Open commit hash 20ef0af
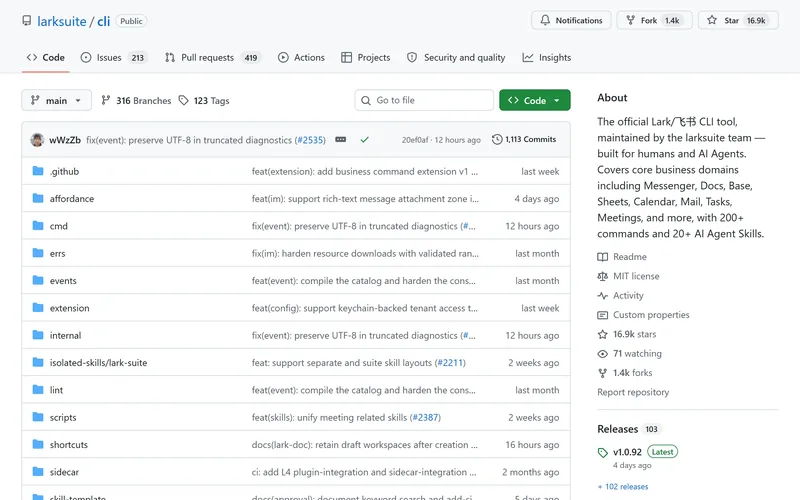The image size is (800, 500). 415,140
